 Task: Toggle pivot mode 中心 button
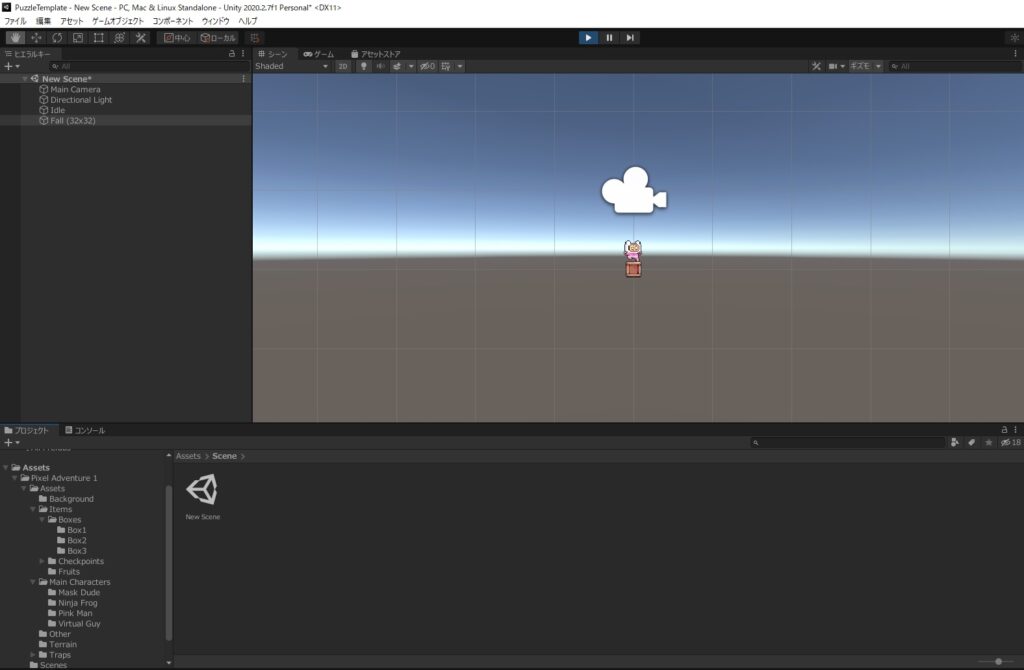coord(177,38)
